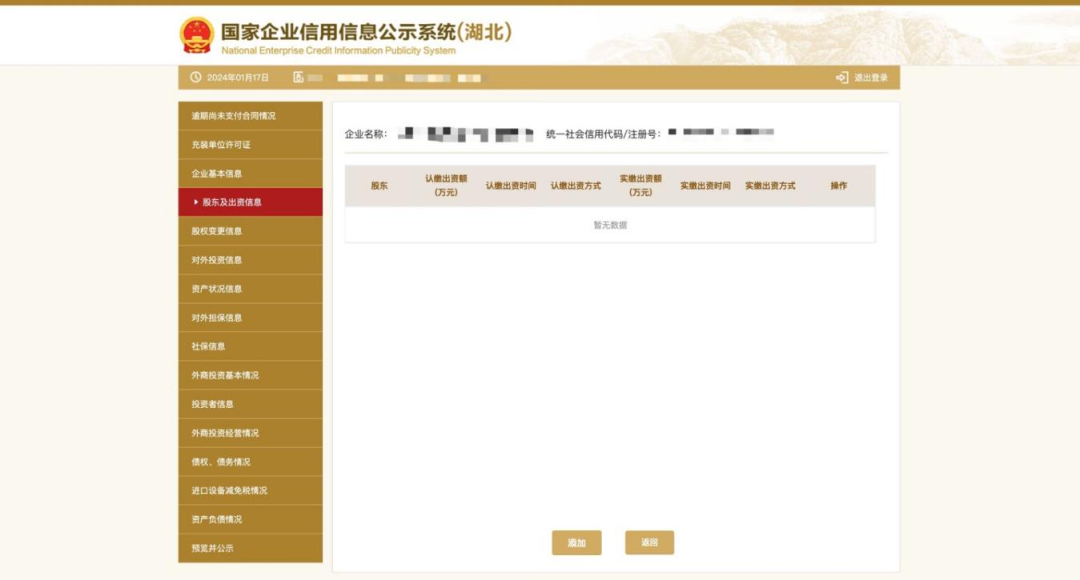This screenshot has width=1080, height=580.
Task: Click the 实缴出资时间 column header
Action: point(705,186)
